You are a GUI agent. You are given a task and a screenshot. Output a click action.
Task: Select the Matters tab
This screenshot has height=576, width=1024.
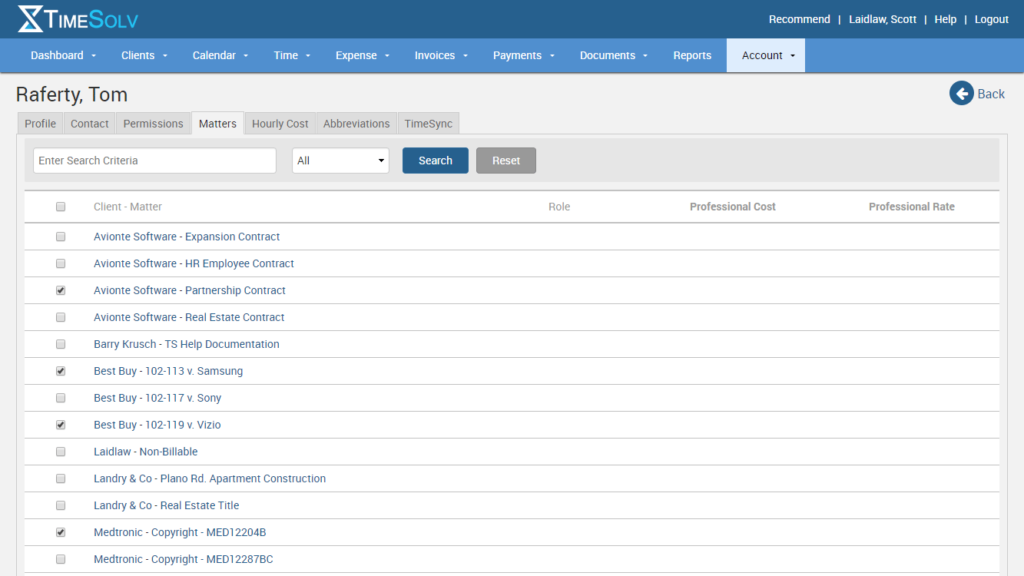click(217, 123)
